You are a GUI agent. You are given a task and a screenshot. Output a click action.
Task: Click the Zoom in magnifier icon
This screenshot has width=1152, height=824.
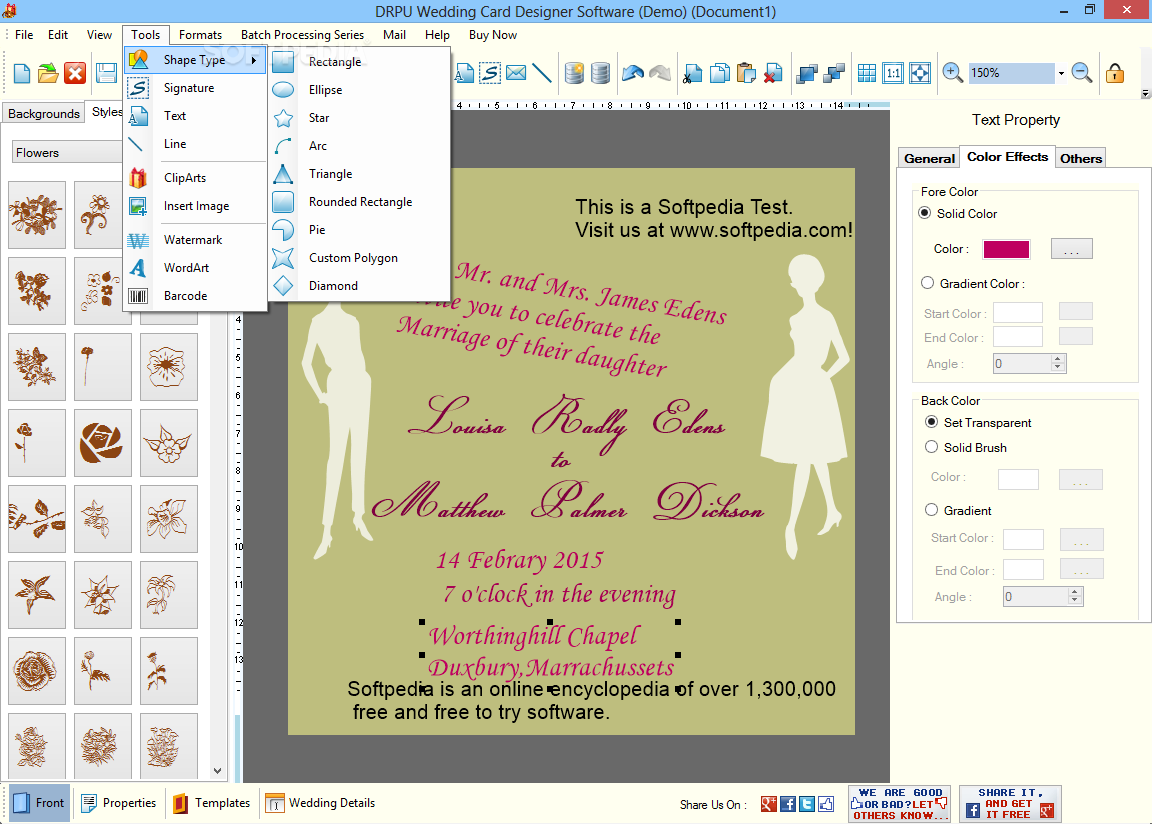click(952, 73)
